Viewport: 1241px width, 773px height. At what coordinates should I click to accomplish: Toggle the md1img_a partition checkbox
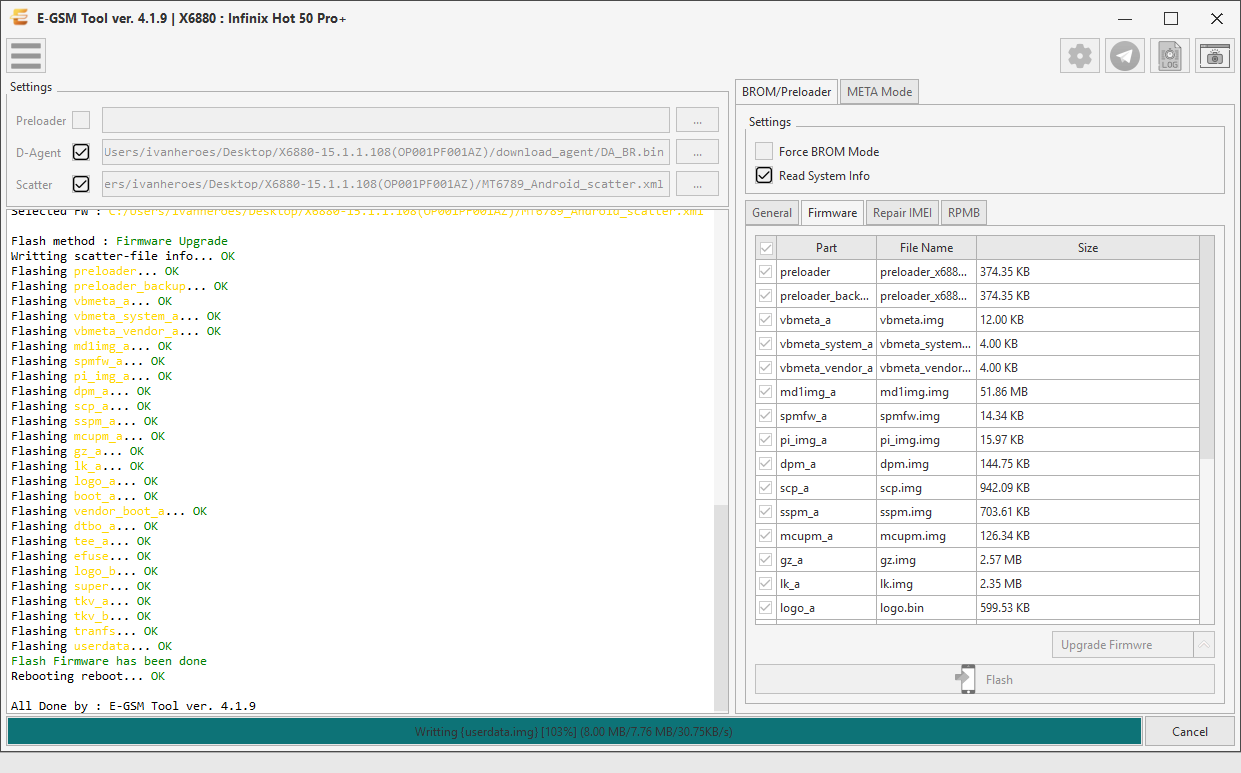[x=766, y=392]
